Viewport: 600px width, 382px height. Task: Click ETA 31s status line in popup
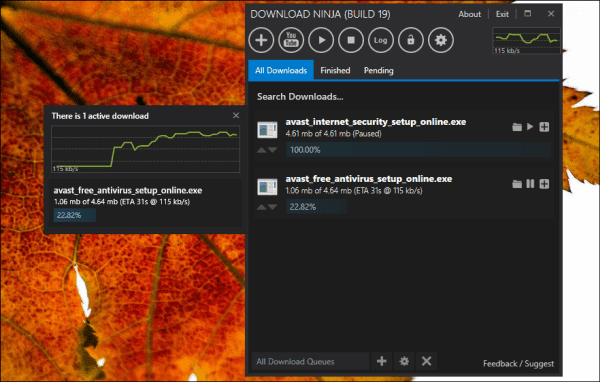pyautogui.click(x=122, y=202)
